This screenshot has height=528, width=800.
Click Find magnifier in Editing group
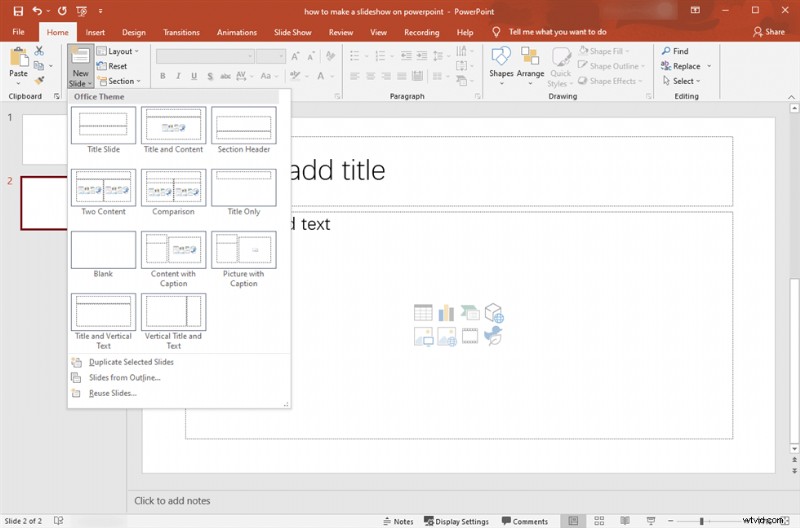click(674, 51)
